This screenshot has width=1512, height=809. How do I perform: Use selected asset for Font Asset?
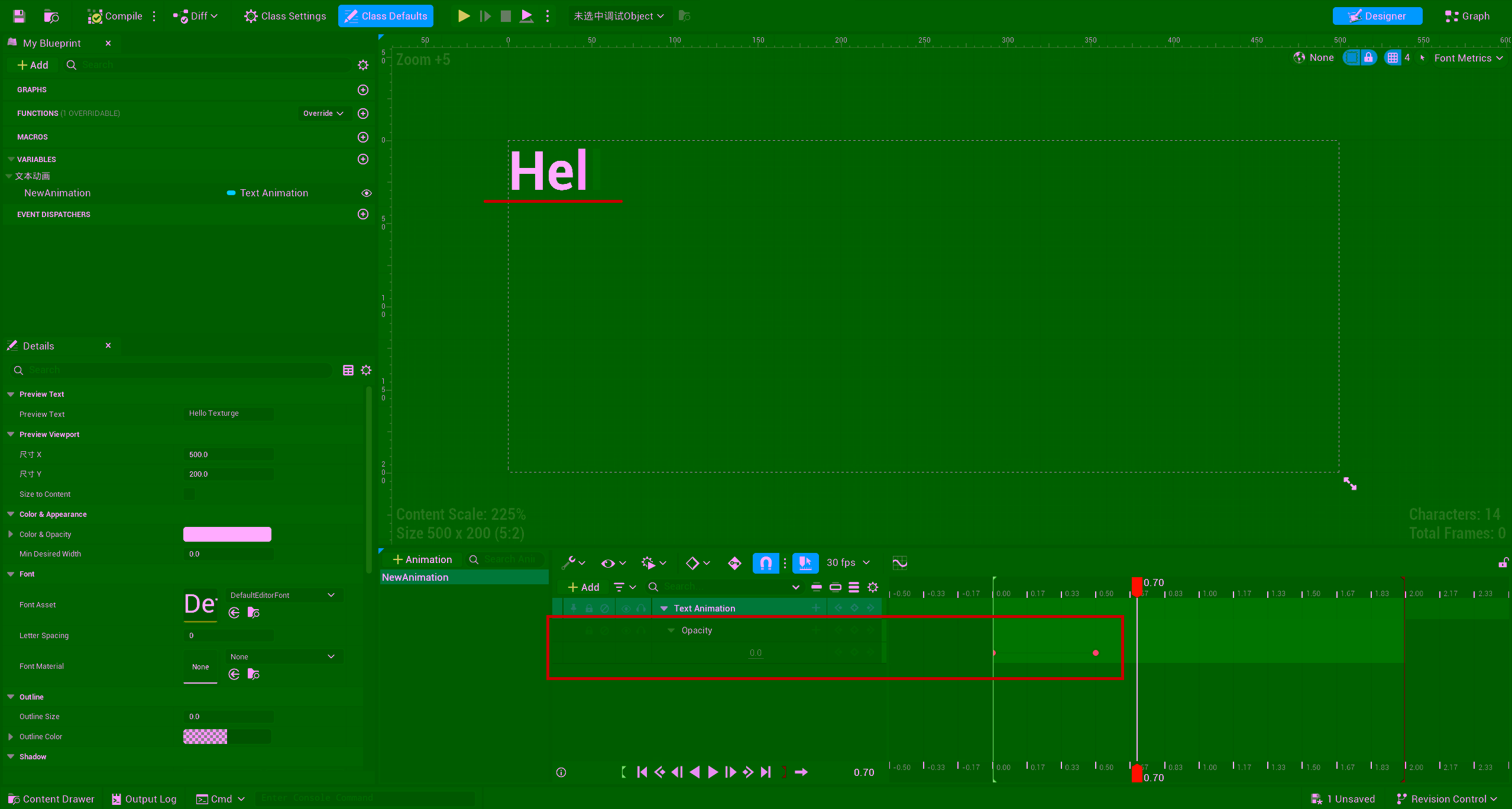pos(234,613)
